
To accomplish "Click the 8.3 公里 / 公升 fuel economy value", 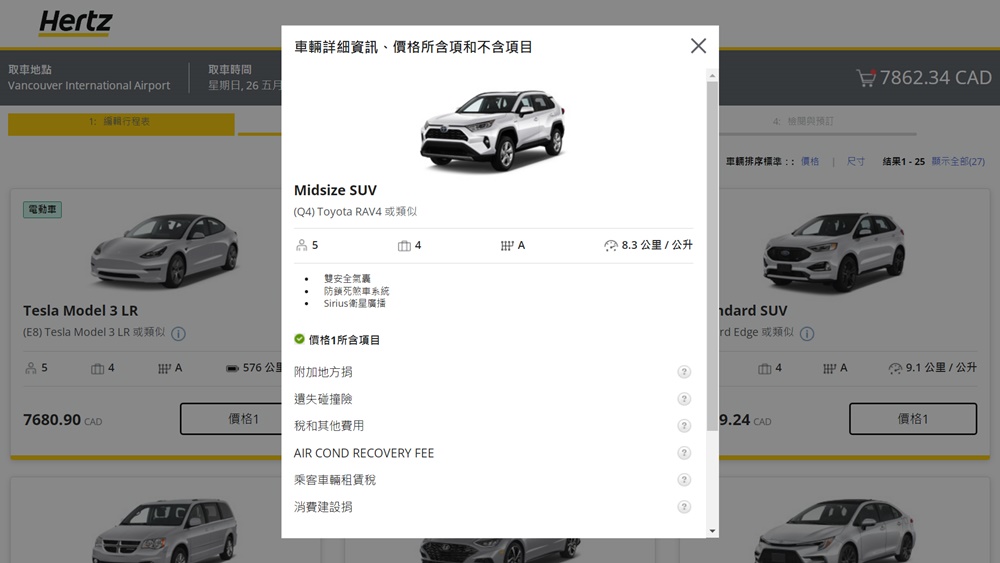I will point(657,245).
